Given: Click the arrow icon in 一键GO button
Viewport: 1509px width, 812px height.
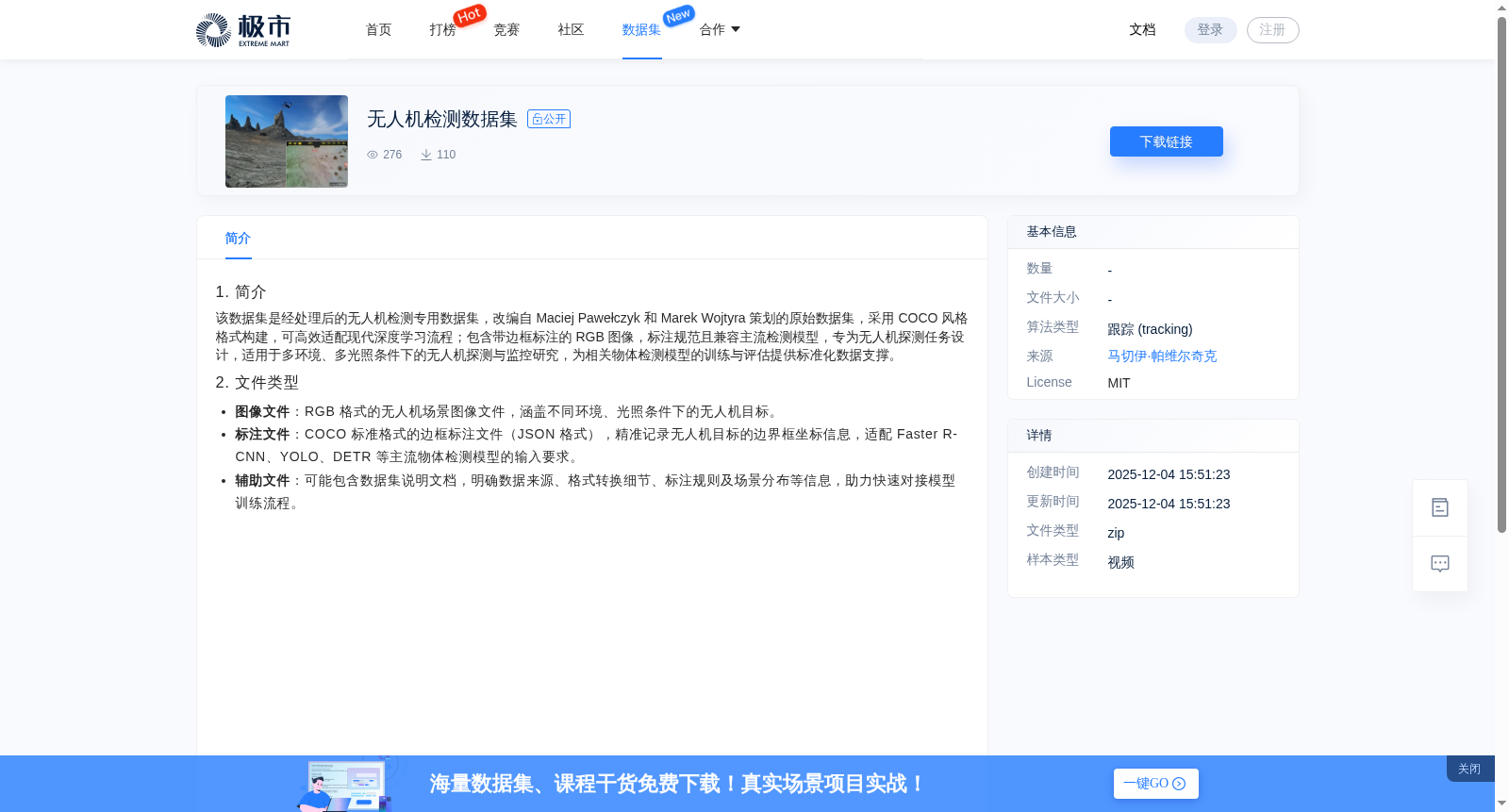Looking at the screenshot, I should click(1179, 784).
